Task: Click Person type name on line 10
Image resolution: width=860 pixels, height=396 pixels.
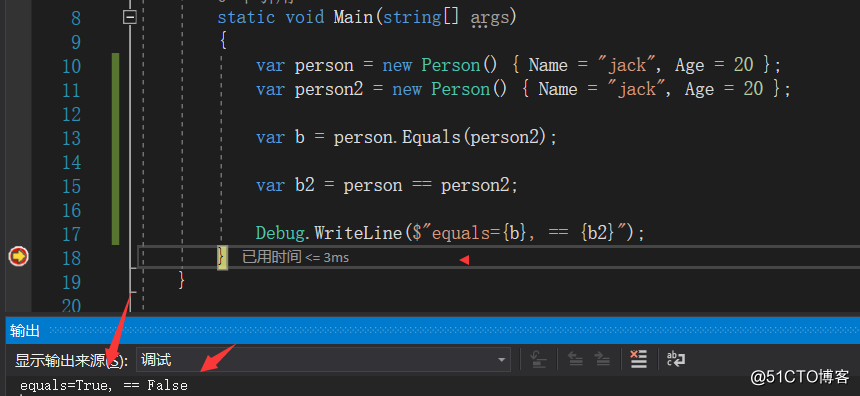Action: (x=450, y=65)
